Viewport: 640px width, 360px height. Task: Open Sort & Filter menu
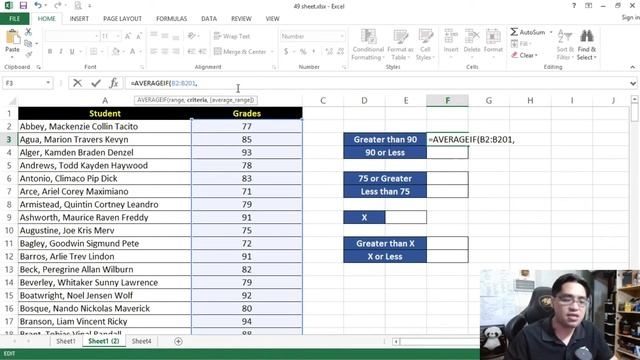coord(565,45)
